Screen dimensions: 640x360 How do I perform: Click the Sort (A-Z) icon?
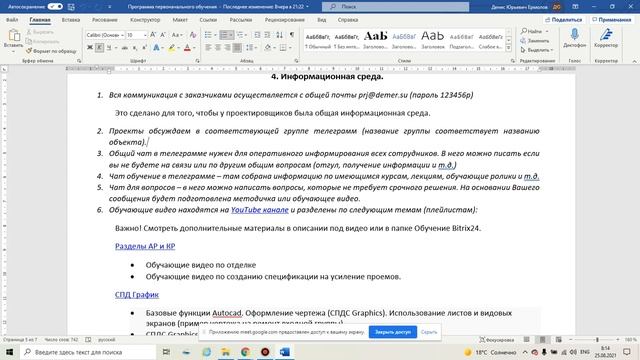click(x=280, y=35)
